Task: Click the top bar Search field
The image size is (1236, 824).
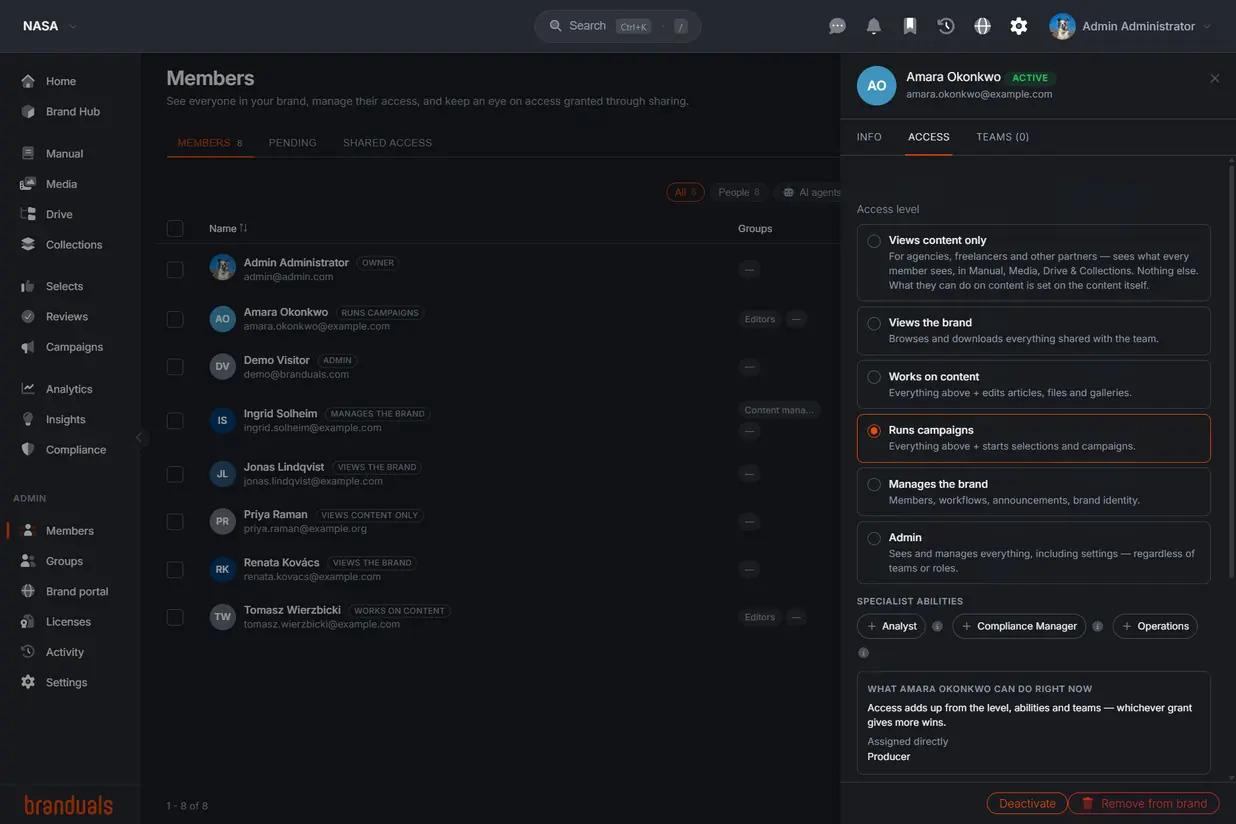Action: (x=618, y=26)
